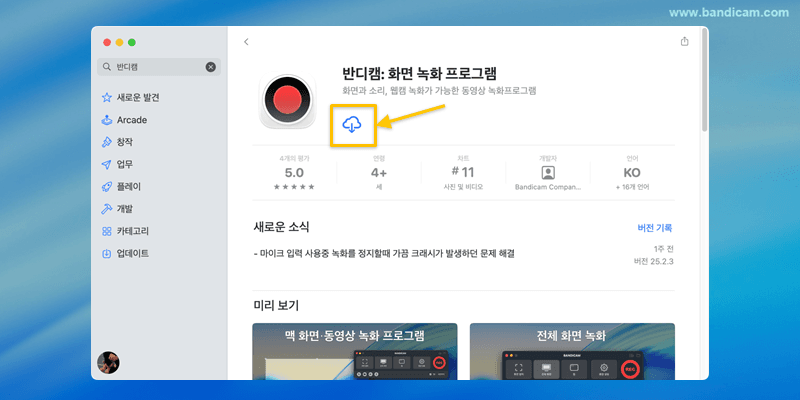
Task: Click the 버전 25.2.3 text
Action: pos(654,262)
